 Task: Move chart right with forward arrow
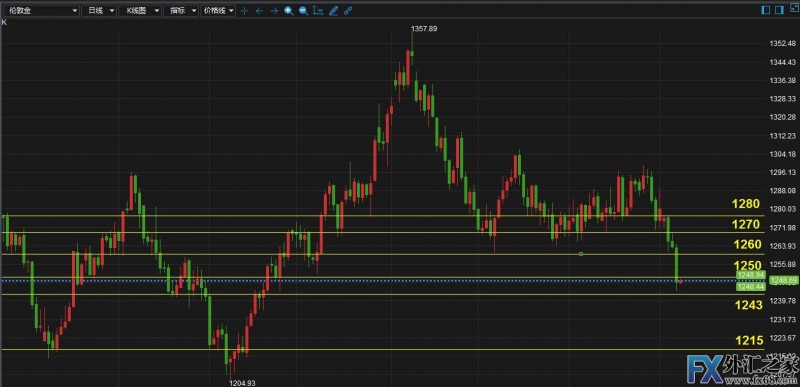274,11
